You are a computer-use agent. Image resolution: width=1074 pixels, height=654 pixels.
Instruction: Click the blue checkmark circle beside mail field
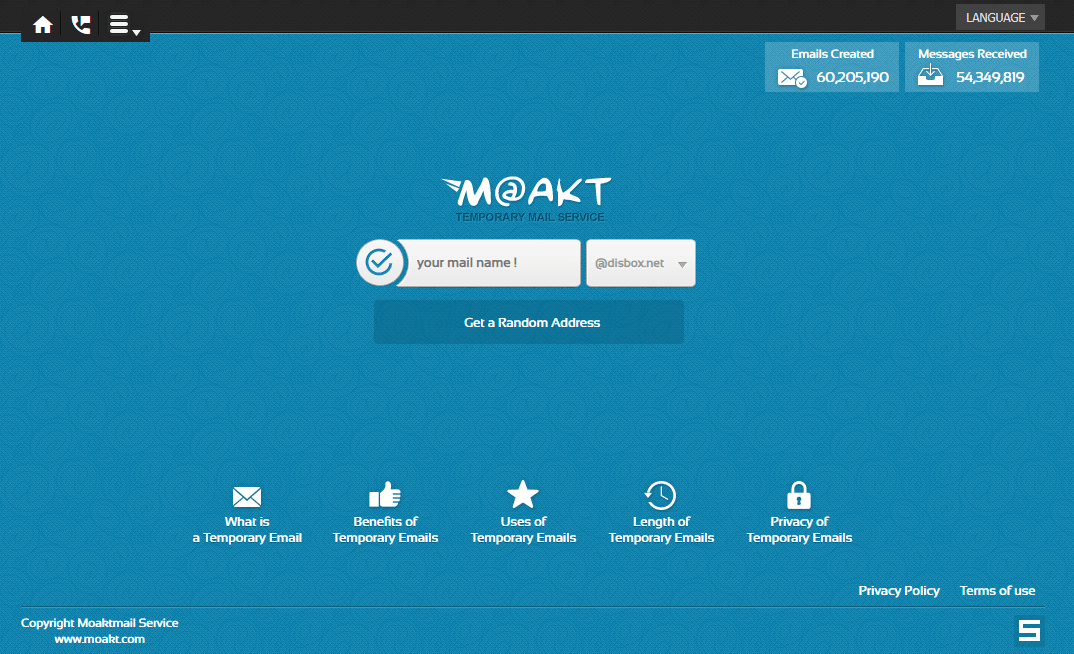(x=381, y=262)
